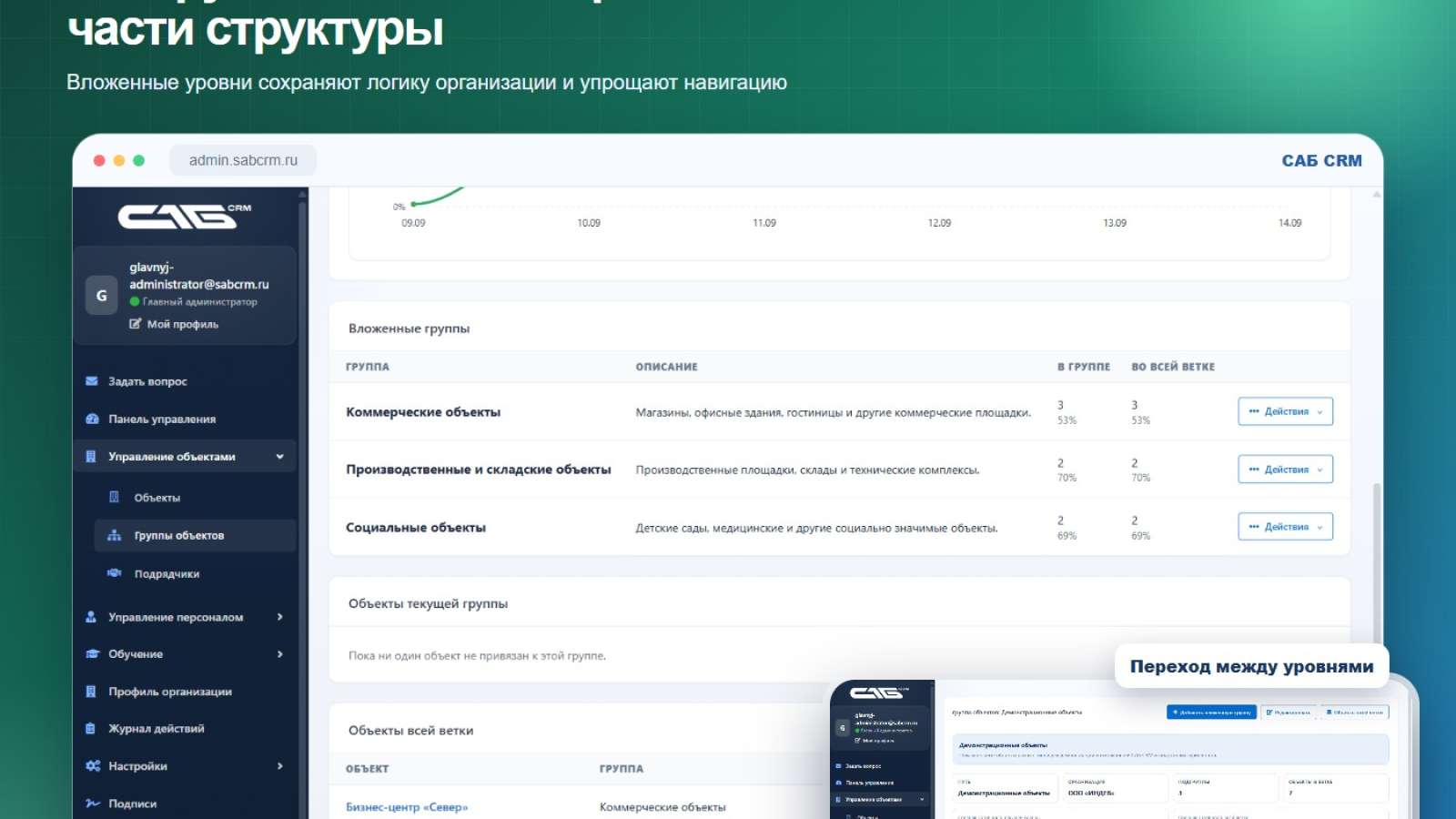Select the Социальные объекты group name
Viewport: 1456px width, 819px height.
416,528
